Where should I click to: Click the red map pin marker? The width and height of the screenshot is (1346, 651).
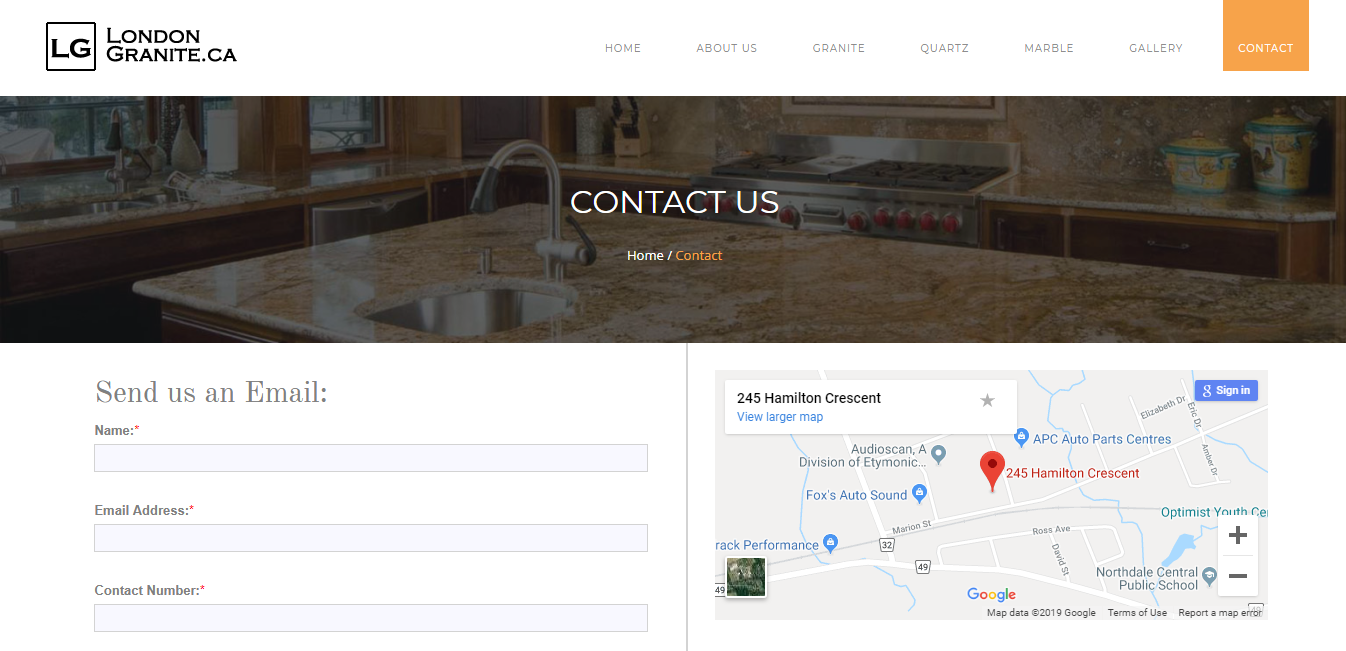point(992,471)
